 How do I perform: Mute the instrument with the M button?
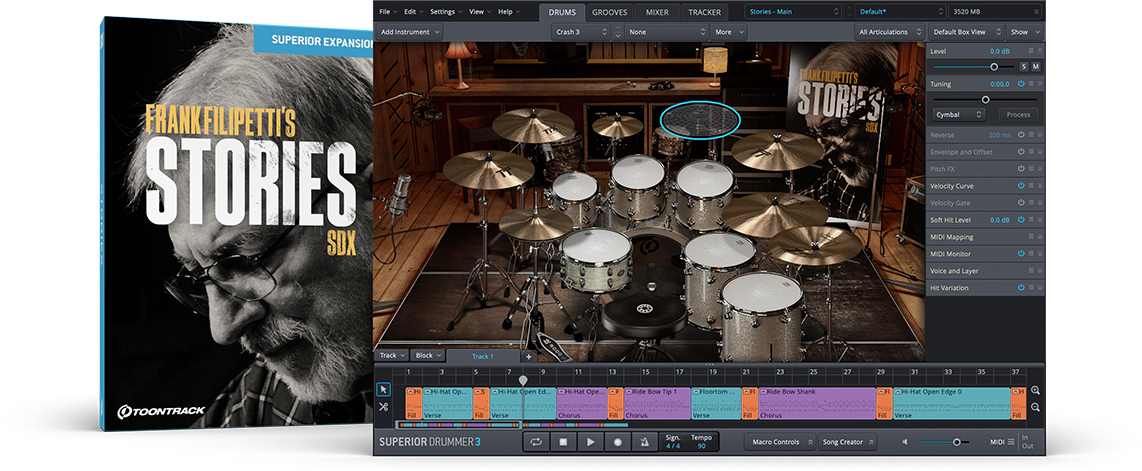click(x=1036, y=66)
